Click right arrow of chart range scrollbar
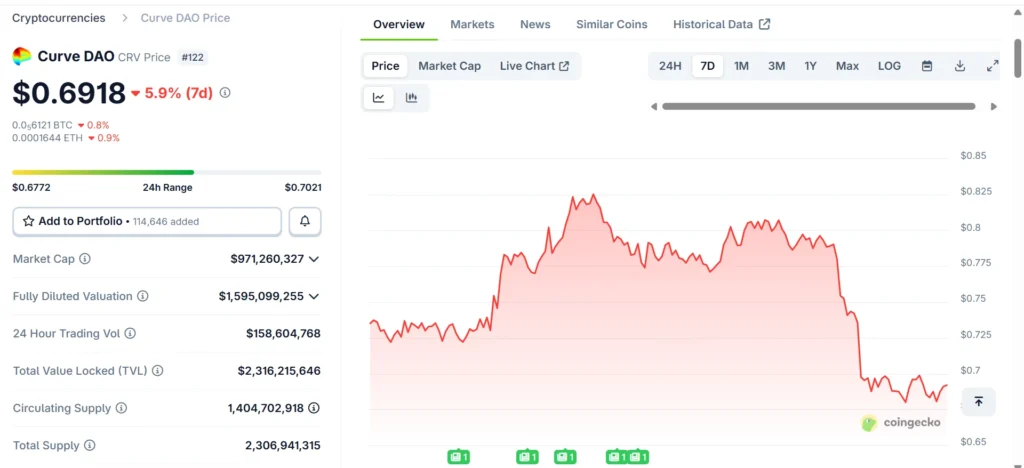 [x=994, y=106]
